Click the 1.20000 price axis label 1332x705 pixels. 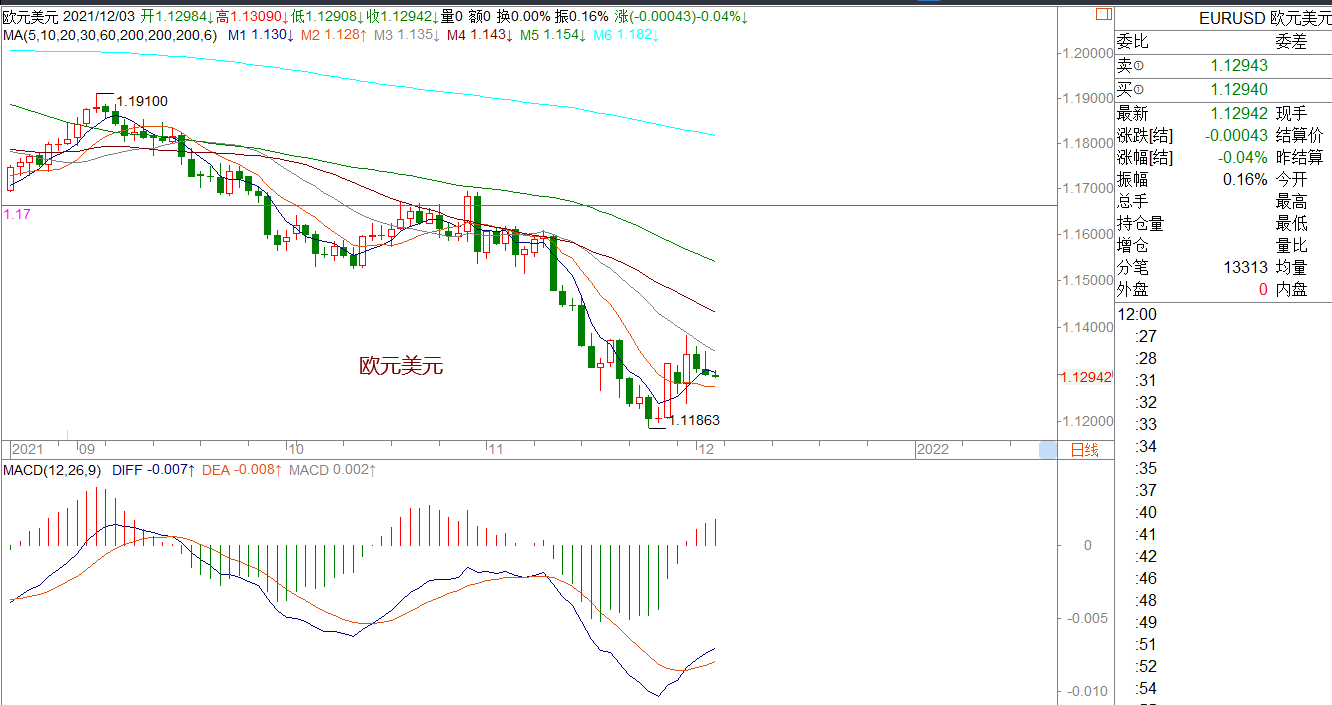click(1088, 53)
